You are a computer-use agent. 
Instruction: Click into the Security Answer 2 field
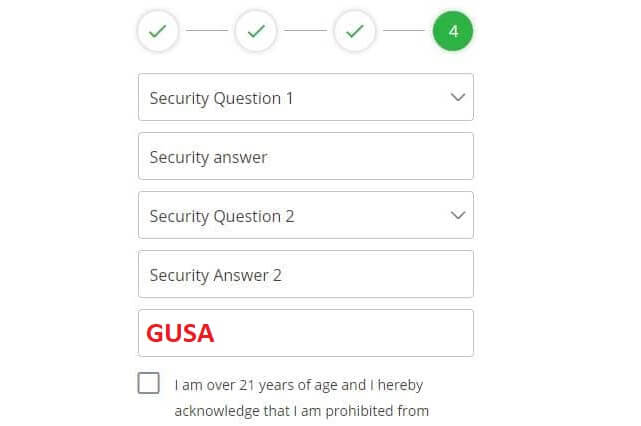tap(305, 274)
